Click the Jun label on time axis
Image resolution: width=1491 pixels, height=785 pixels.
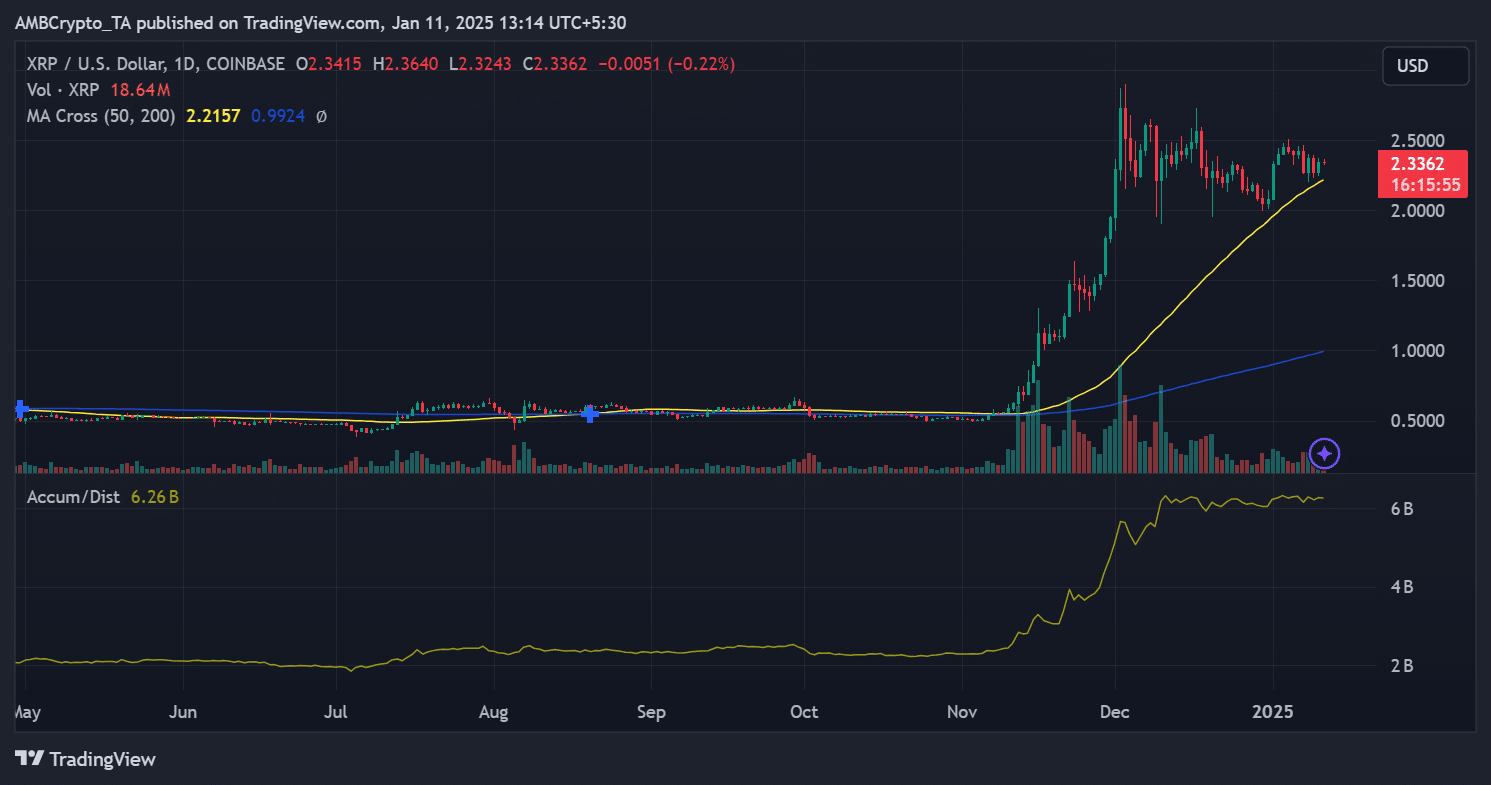[x=183, y=713]
